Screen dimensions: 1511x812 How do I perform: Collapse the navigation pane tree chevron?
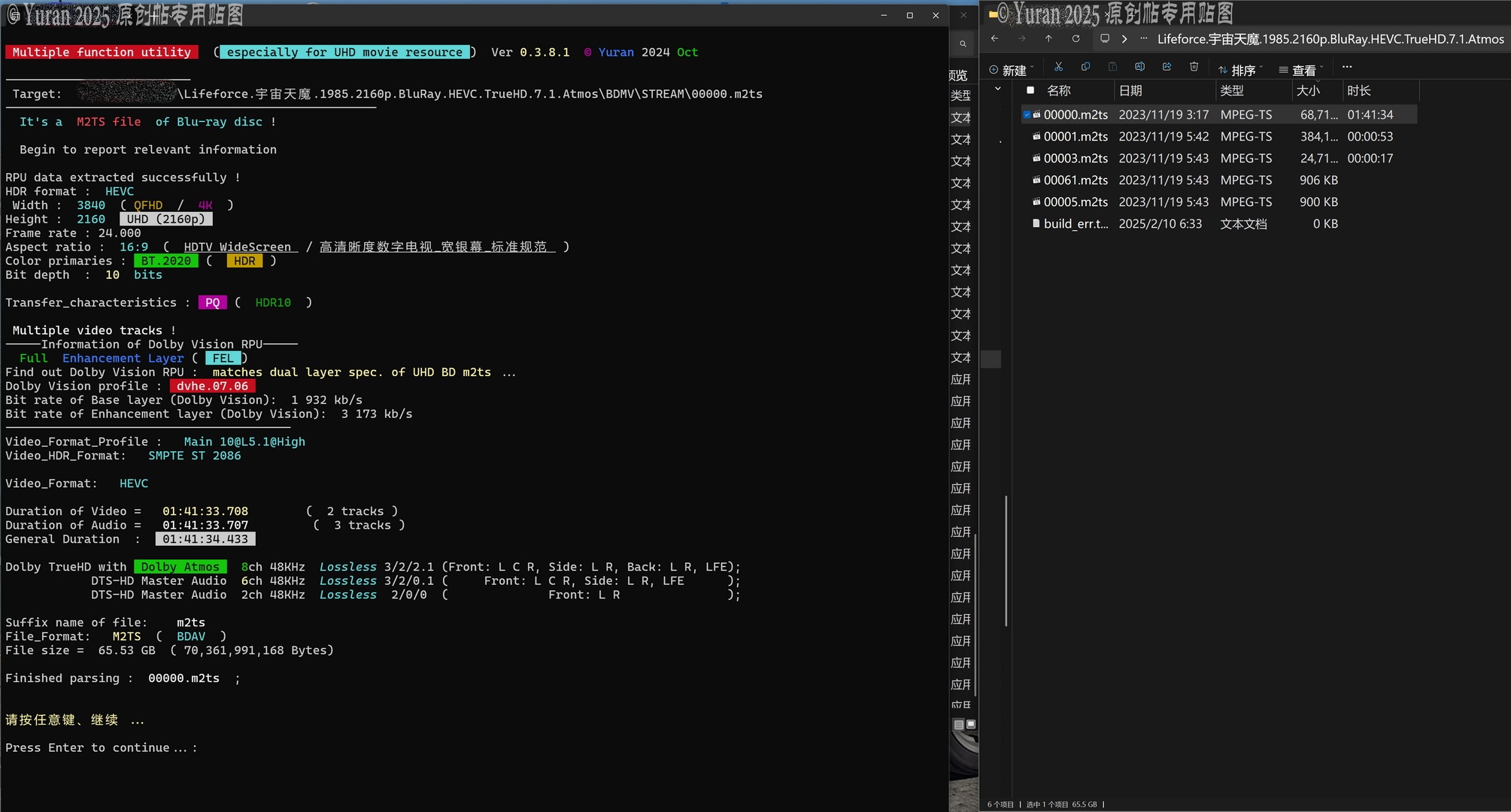tap(998, 89)
